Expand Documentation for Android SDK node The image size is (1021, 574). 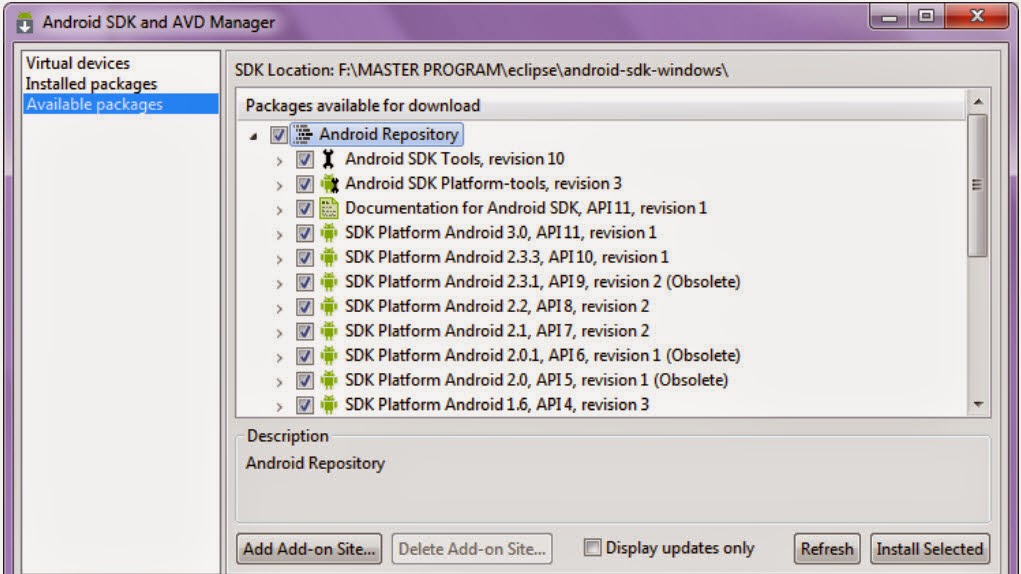coord(279,210)
